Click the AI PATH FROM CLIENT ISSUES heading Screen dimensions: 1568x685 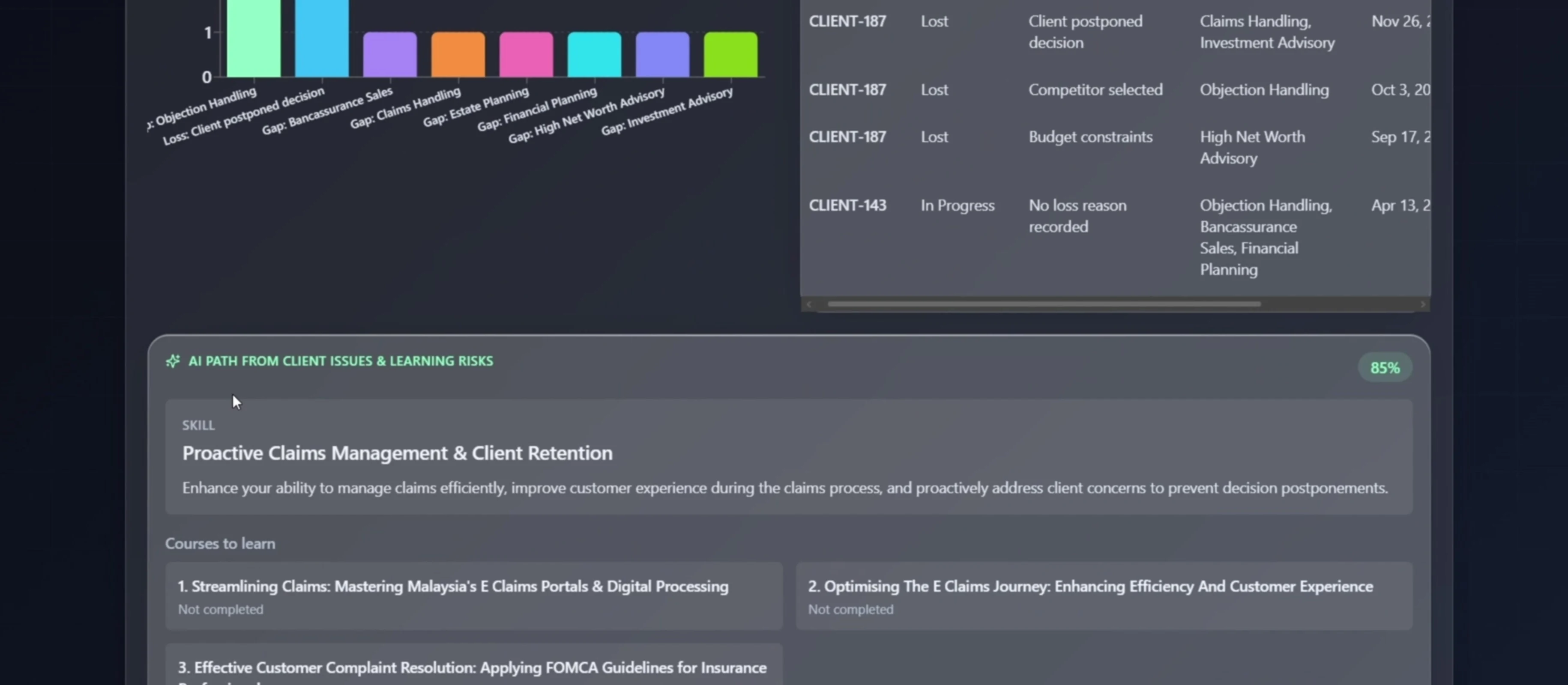[x=341, y=361]
